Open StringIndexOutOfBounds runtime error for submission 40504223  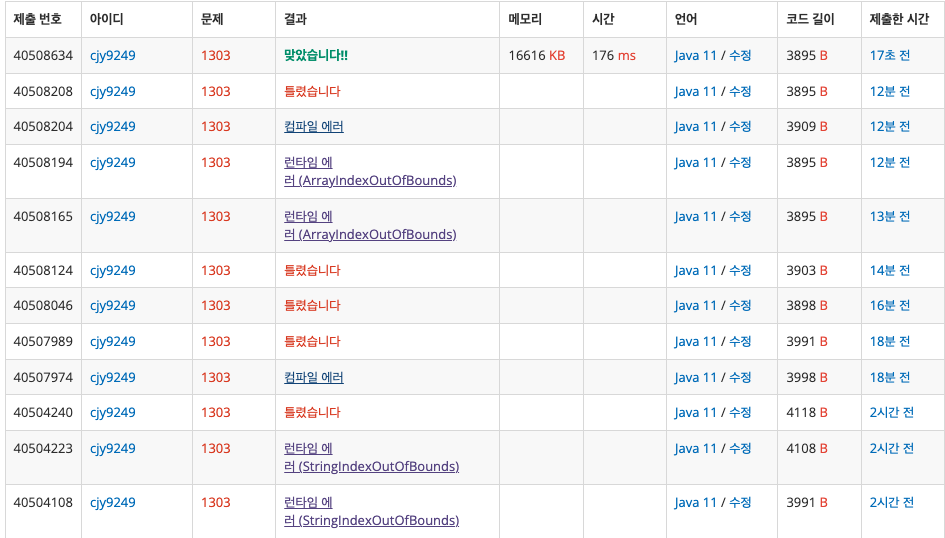click(x=371, y=457)
